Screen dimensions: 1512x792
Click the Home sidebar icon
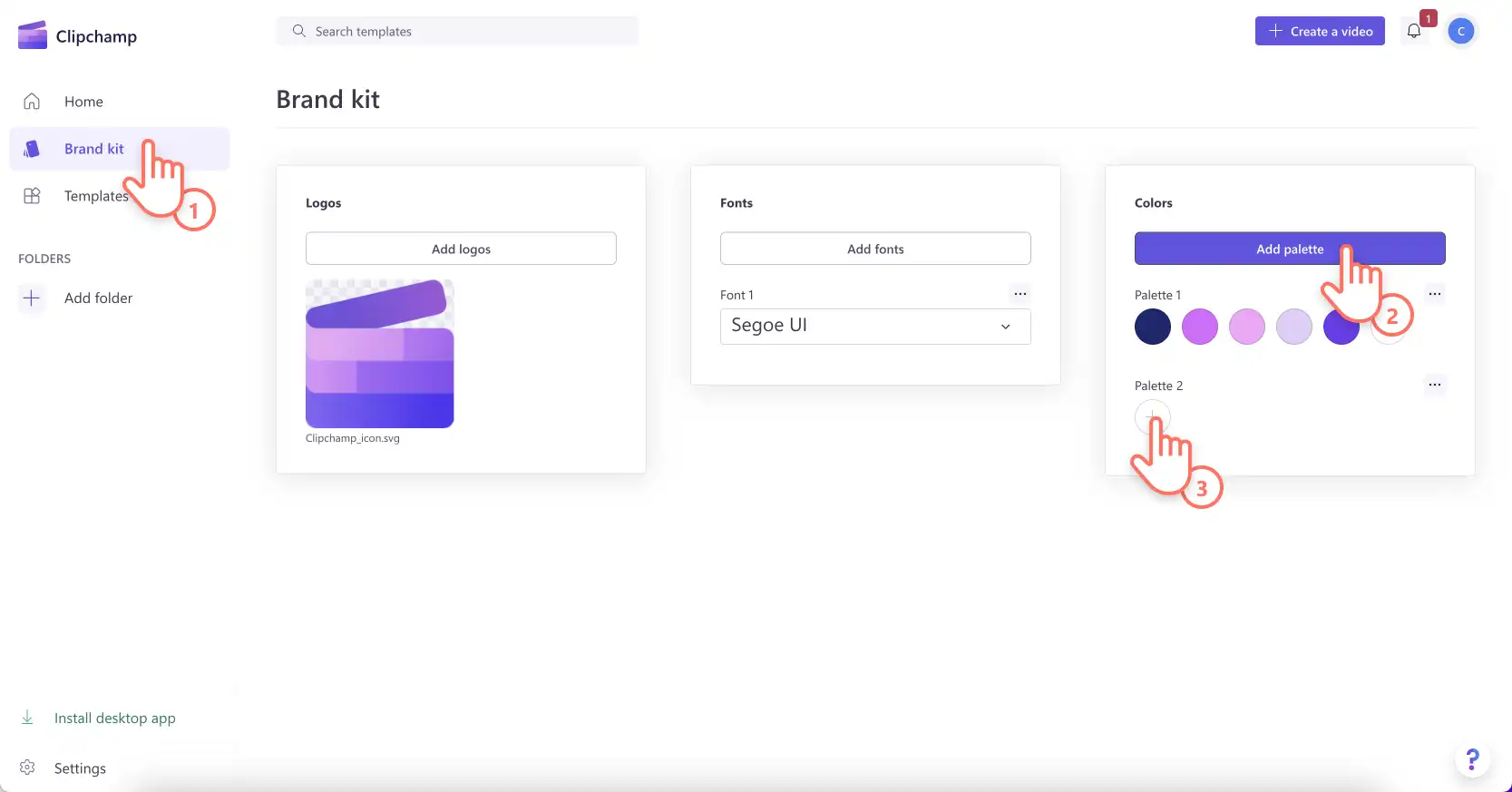click(x=32, y=102)
